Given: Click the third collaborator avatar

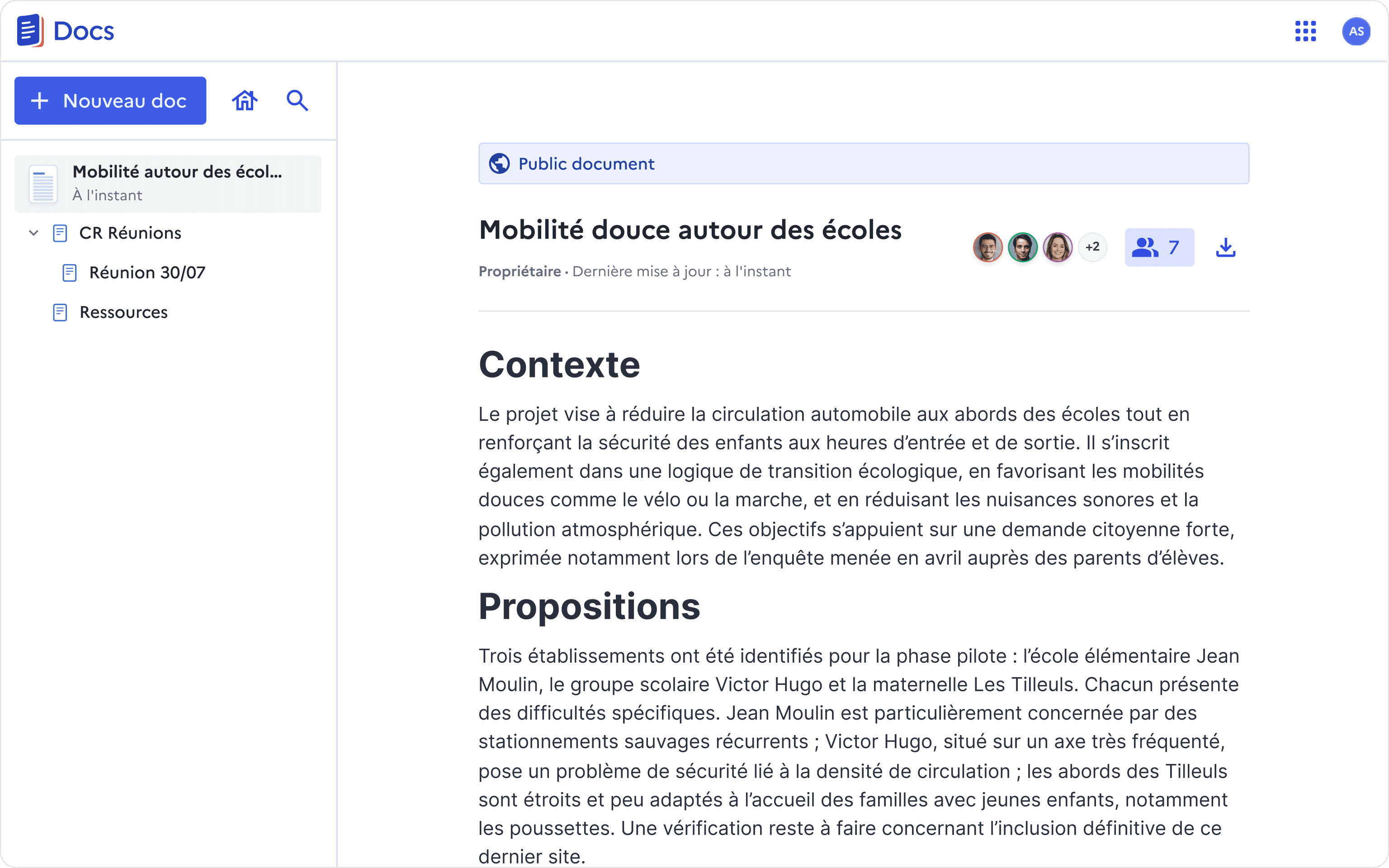Looking at the screenshot, I should (1057, 247).
